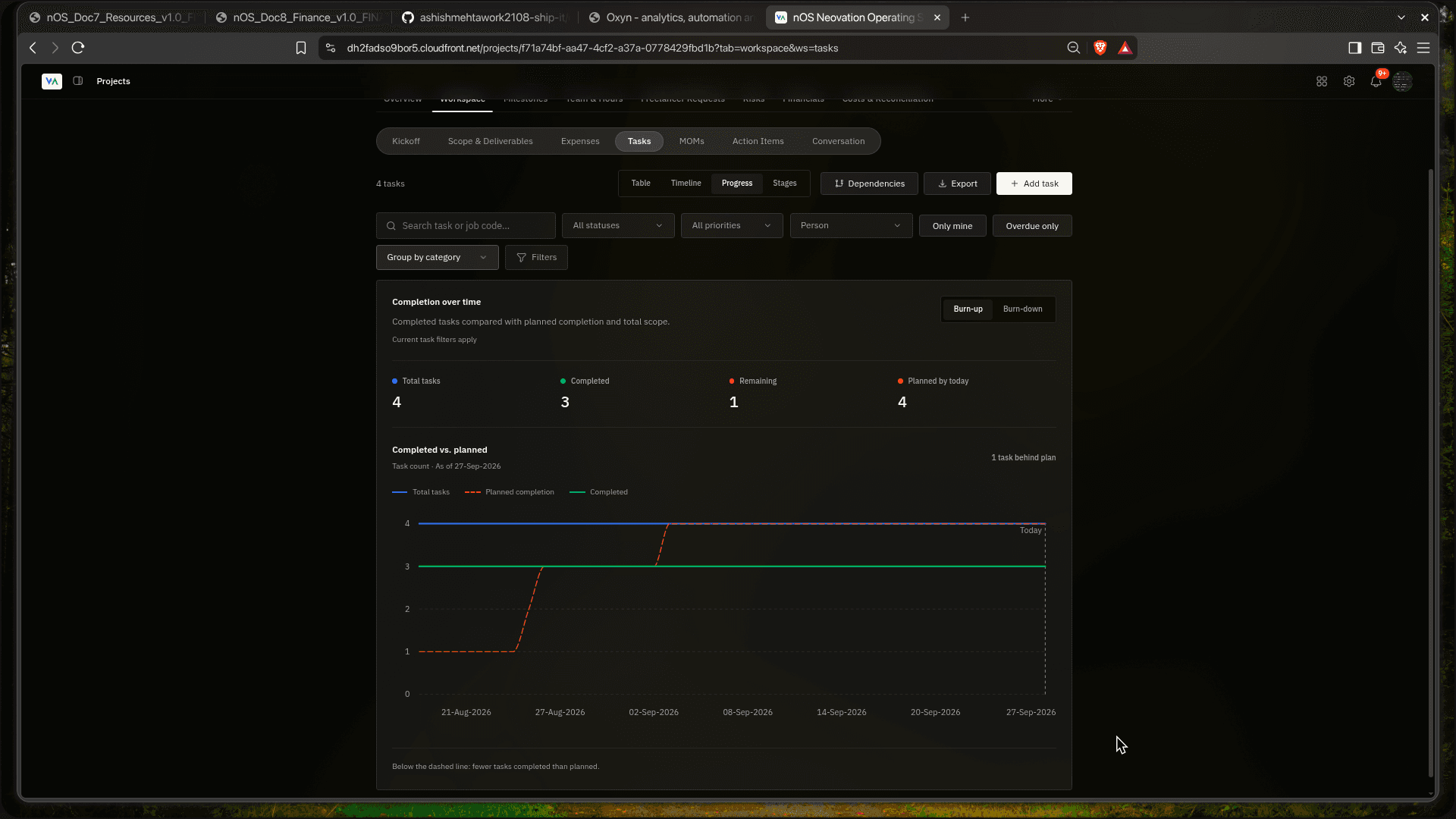The height and width of the screenshot is (819, 1456).
Task: Expand the Group by category dropdown
Action: click(438, 258)
